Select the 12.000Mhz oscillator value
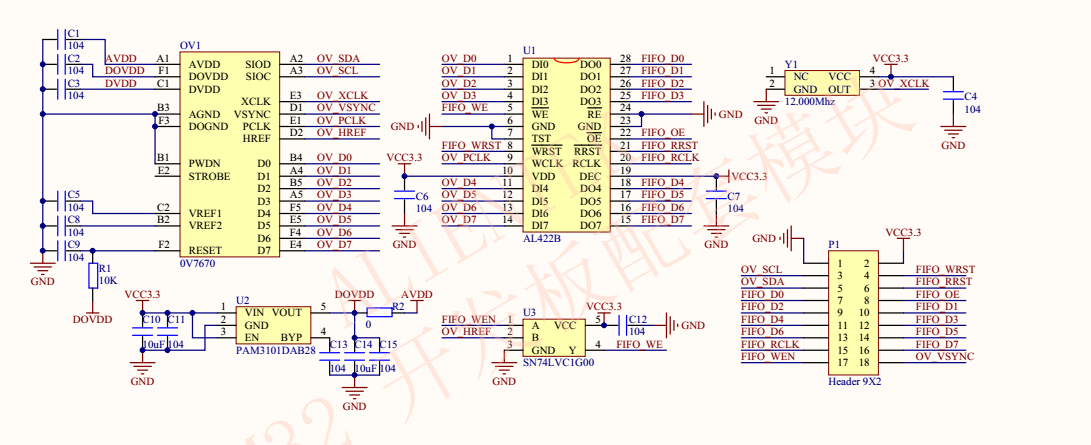The image size is (1091, 445). pos(810,102)
